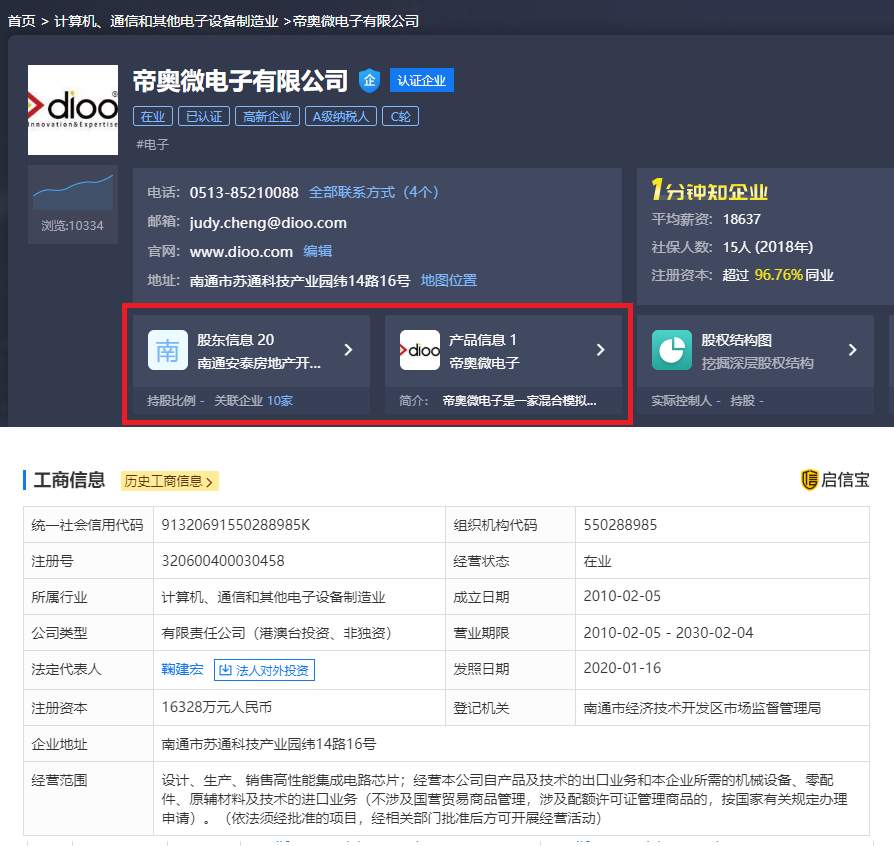The image size is (894, 846).
Task: Click business term 2010-02-05 - 2030-02-04
Action: [x=668, y=633]
